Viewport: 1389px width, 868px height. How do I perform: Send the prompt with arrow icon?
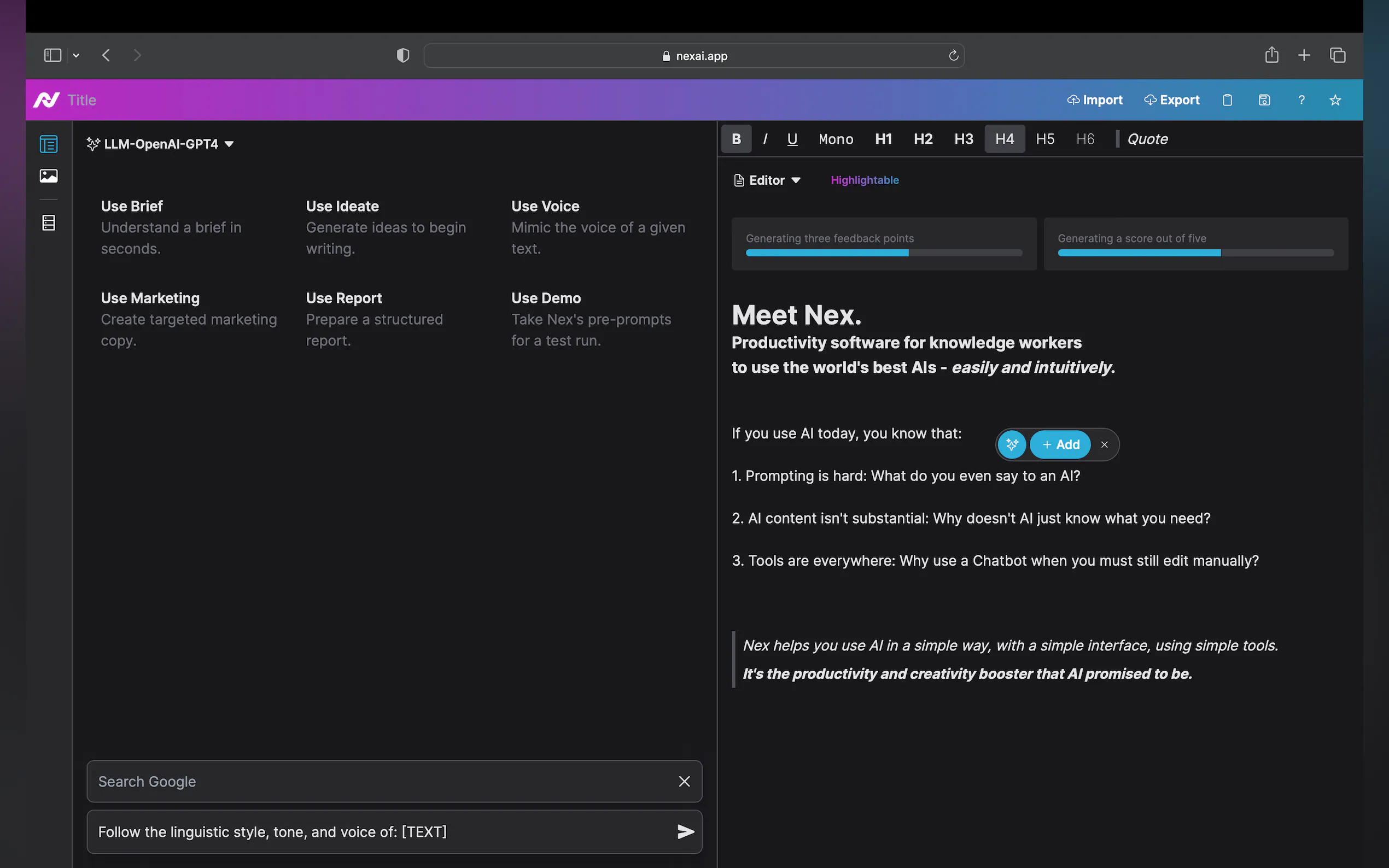(x=685, y=831)
